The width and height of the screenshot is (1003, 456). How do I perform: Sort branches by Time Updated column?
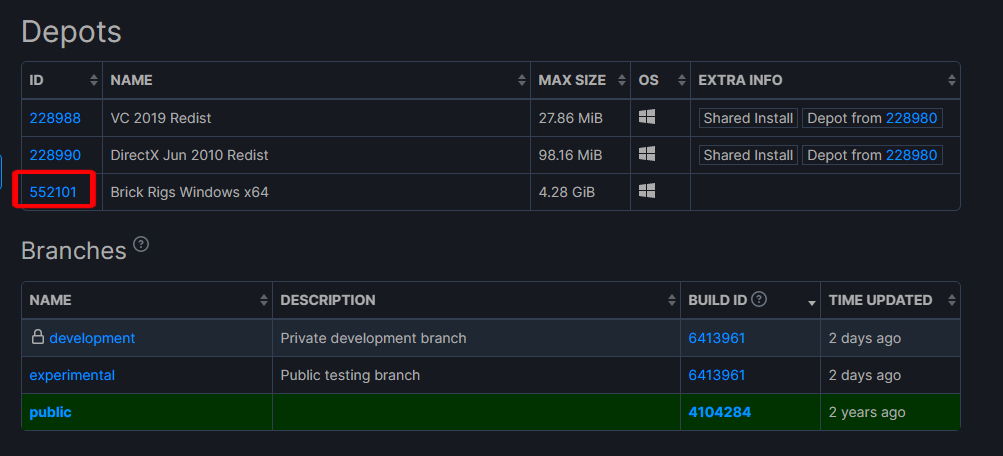pos(951,300)
